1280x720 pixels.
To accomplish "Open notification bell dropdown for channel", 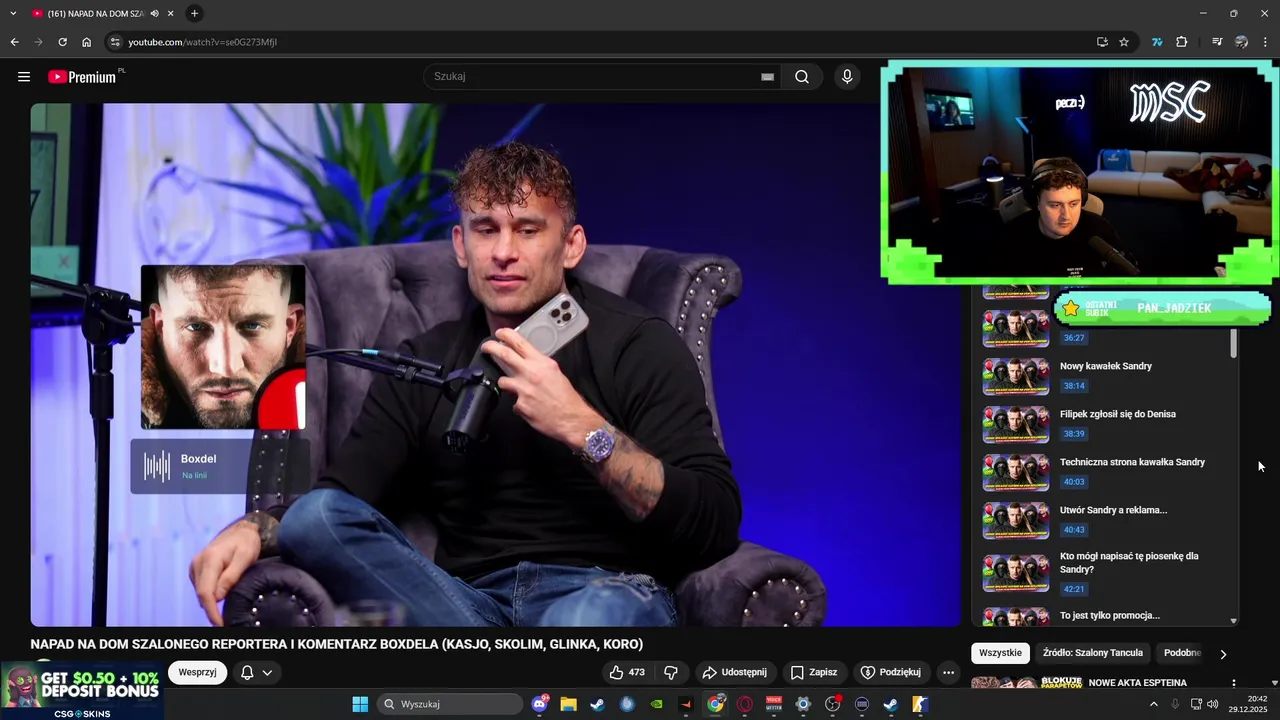I will pyautogui.click(x=256, y=672).
